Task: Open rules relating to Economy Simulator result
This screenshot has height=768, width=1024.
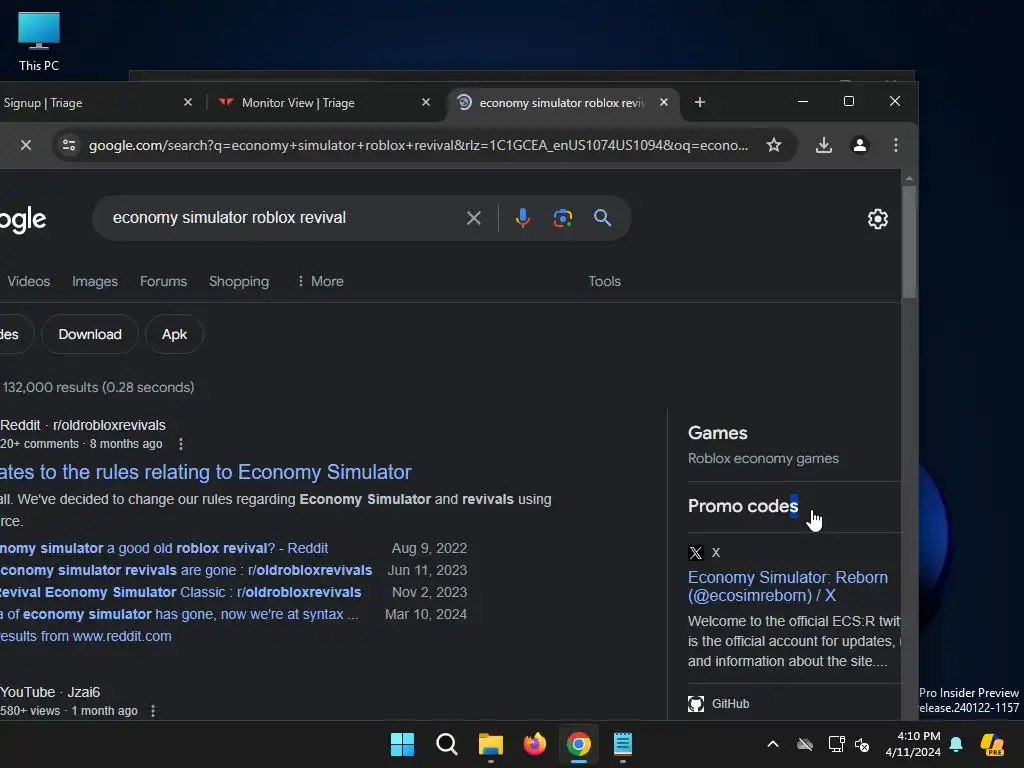Action: [206, 472]
